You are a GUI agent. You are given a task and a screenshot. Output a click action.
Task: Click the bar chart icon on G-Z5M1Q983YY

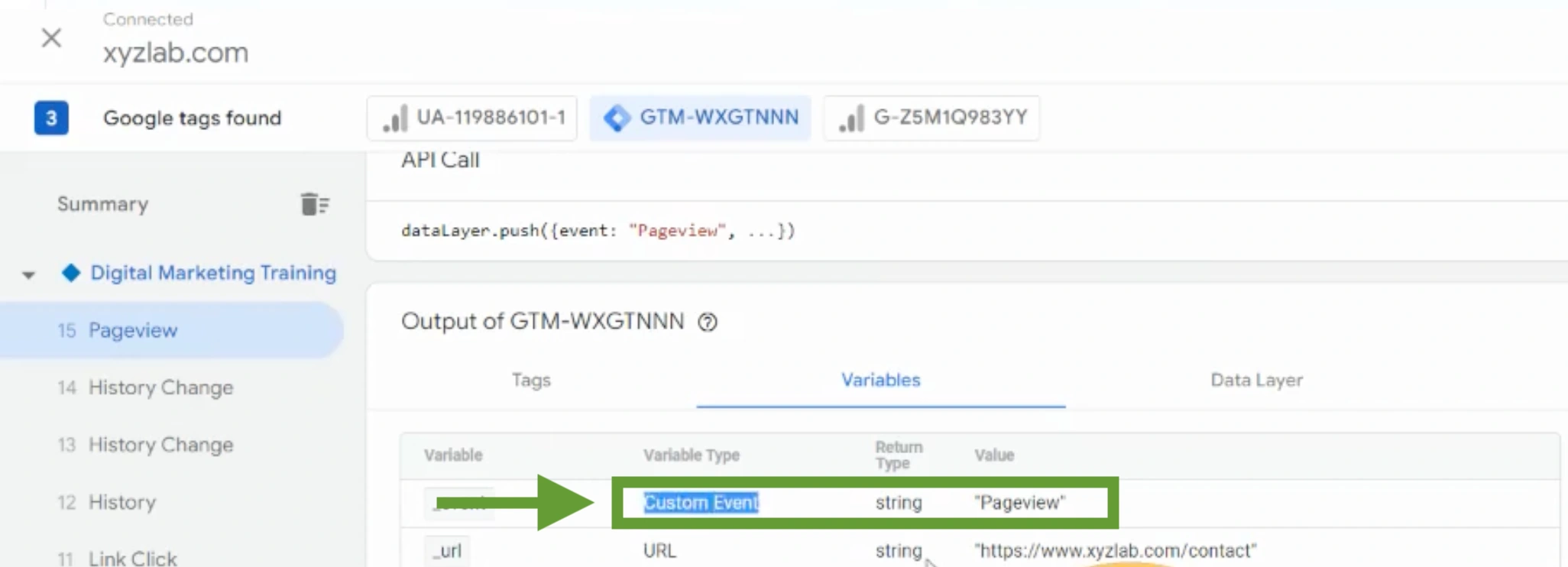coord(851,118)
